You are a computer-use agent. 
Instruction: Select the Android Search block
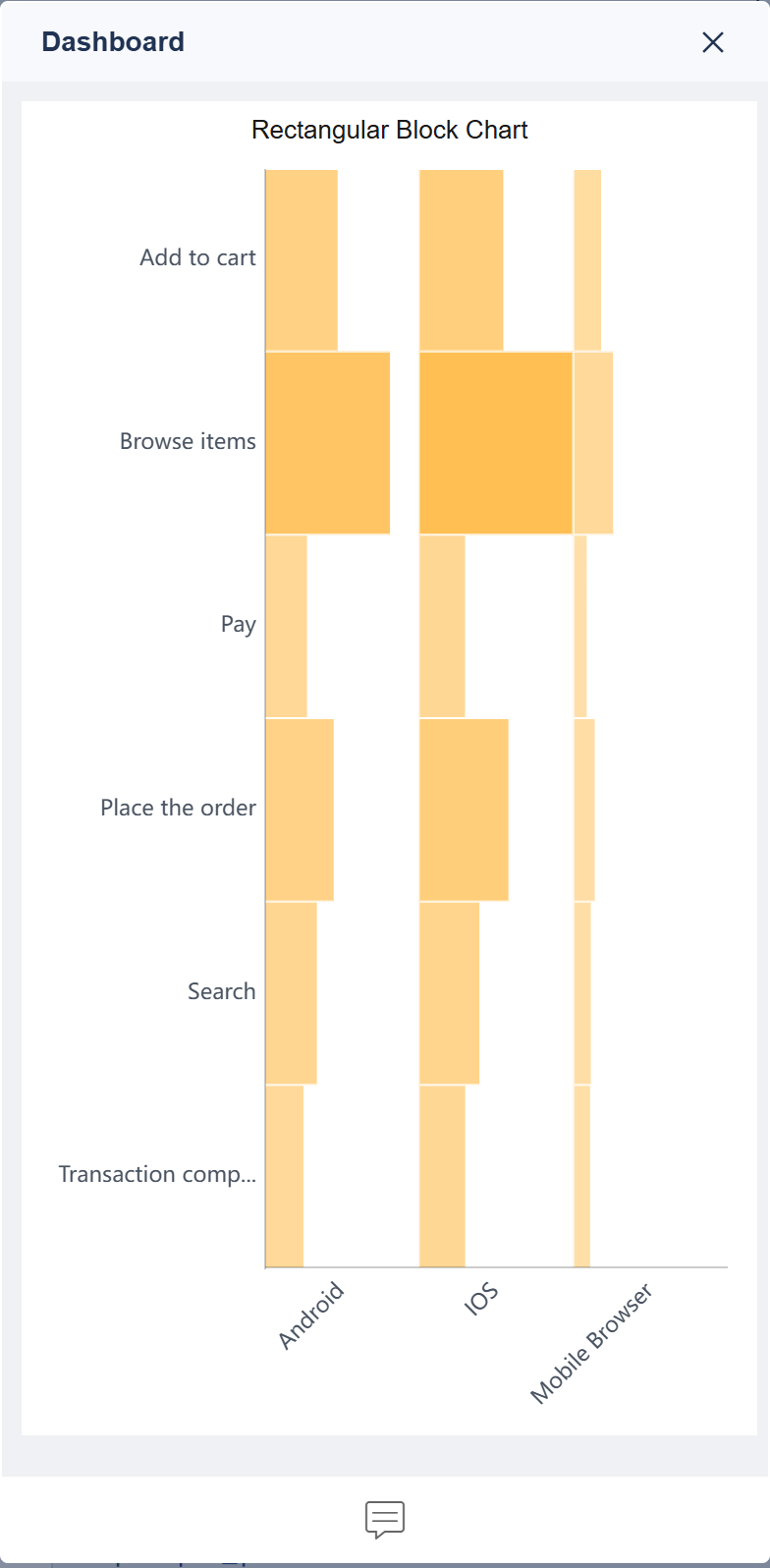pyautogui.click(x=292, y=992)
